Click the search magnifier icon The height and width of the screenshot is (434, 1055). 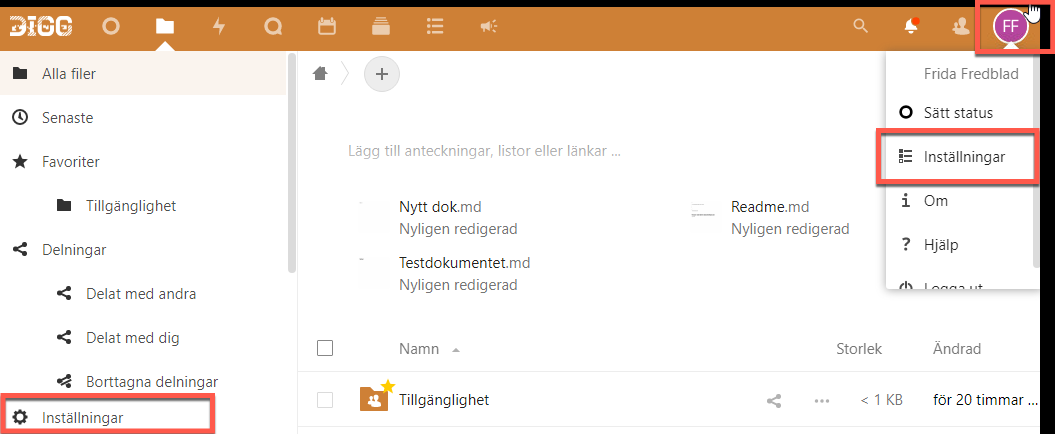[x=860, y=26]
